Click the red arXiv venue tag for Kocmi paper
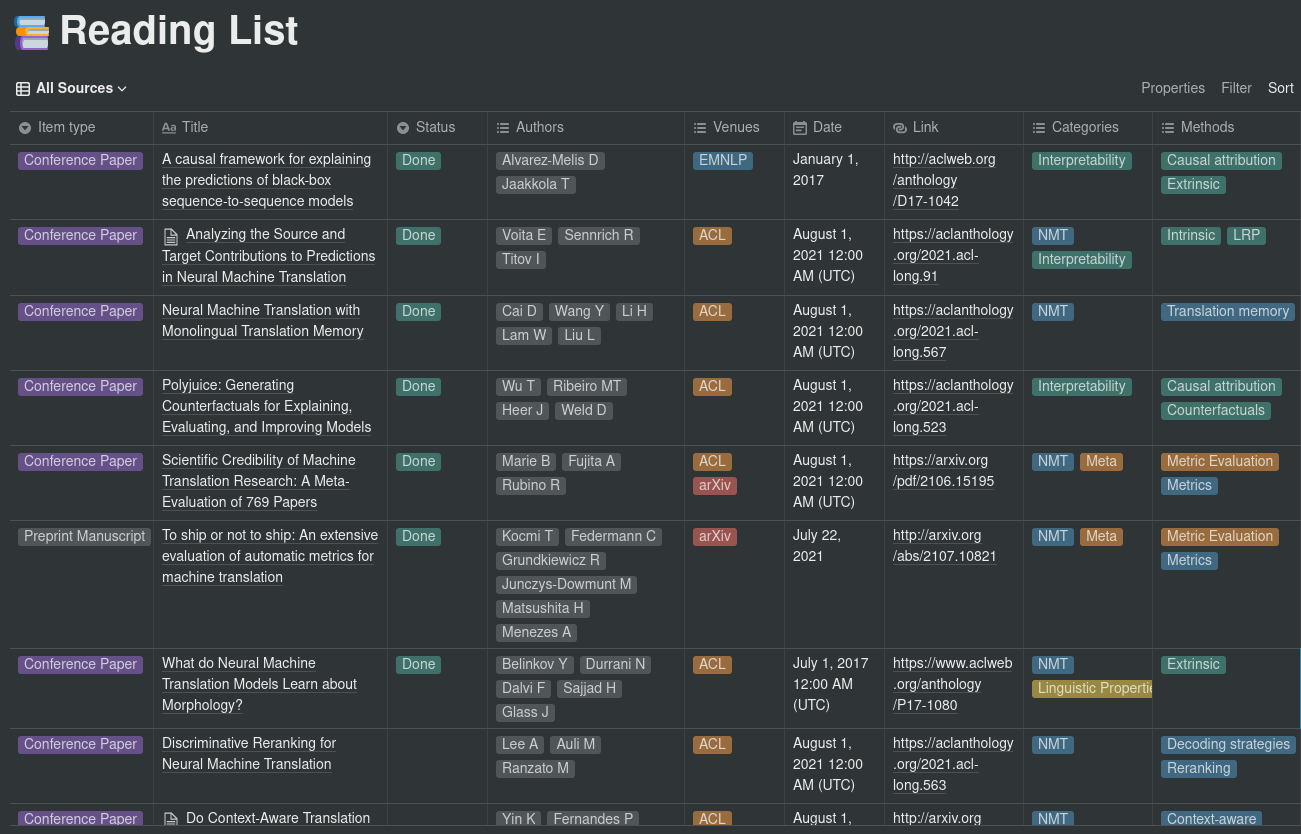The image size is (1301, 834). tap(714, 536)
